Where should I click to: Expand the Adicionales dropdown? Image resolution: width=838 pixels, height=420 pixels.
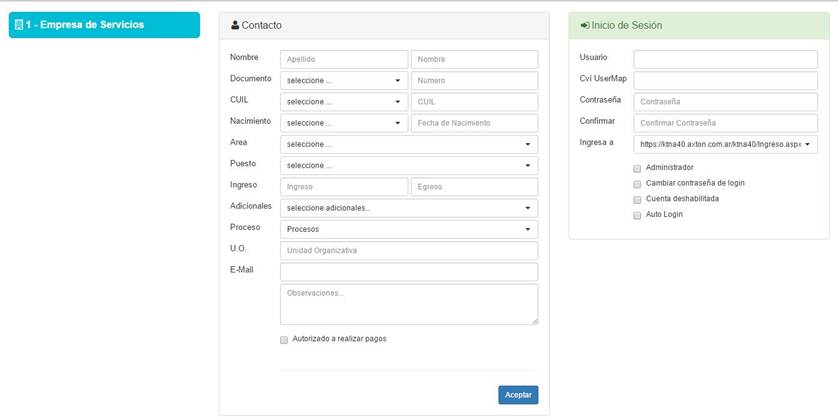coord(408,208)
